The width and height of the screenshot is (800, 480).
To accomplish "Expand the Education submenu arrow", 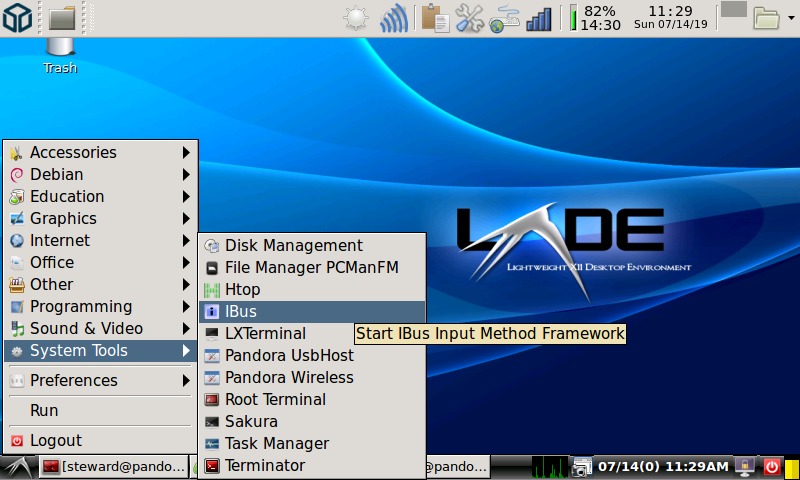I will (186, 196).
